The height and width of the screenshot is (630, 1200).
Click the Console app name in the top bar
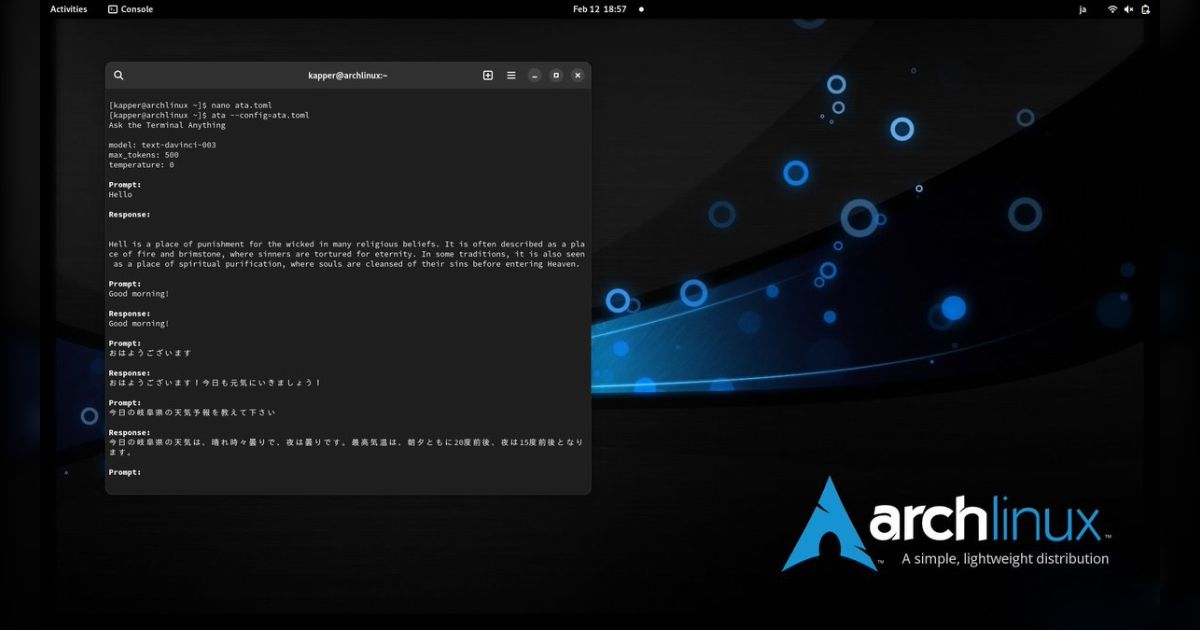click(138, 9)
